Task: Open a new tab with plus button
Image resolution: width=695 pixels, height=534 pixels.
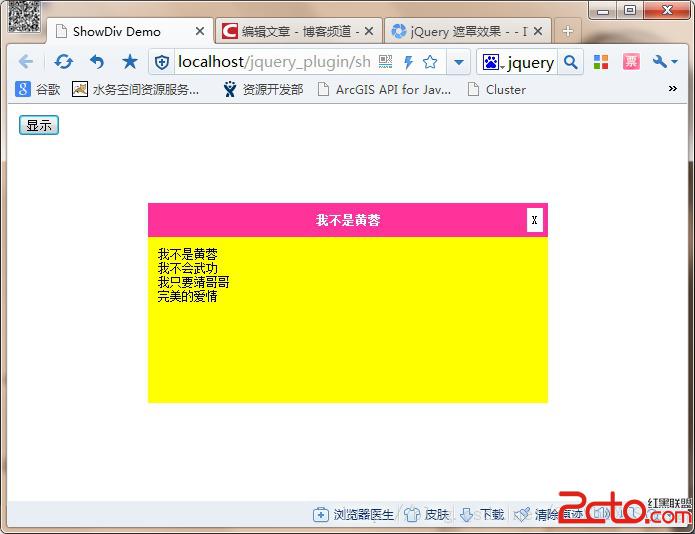Action: pyautogui.click(x=568, y=31)
